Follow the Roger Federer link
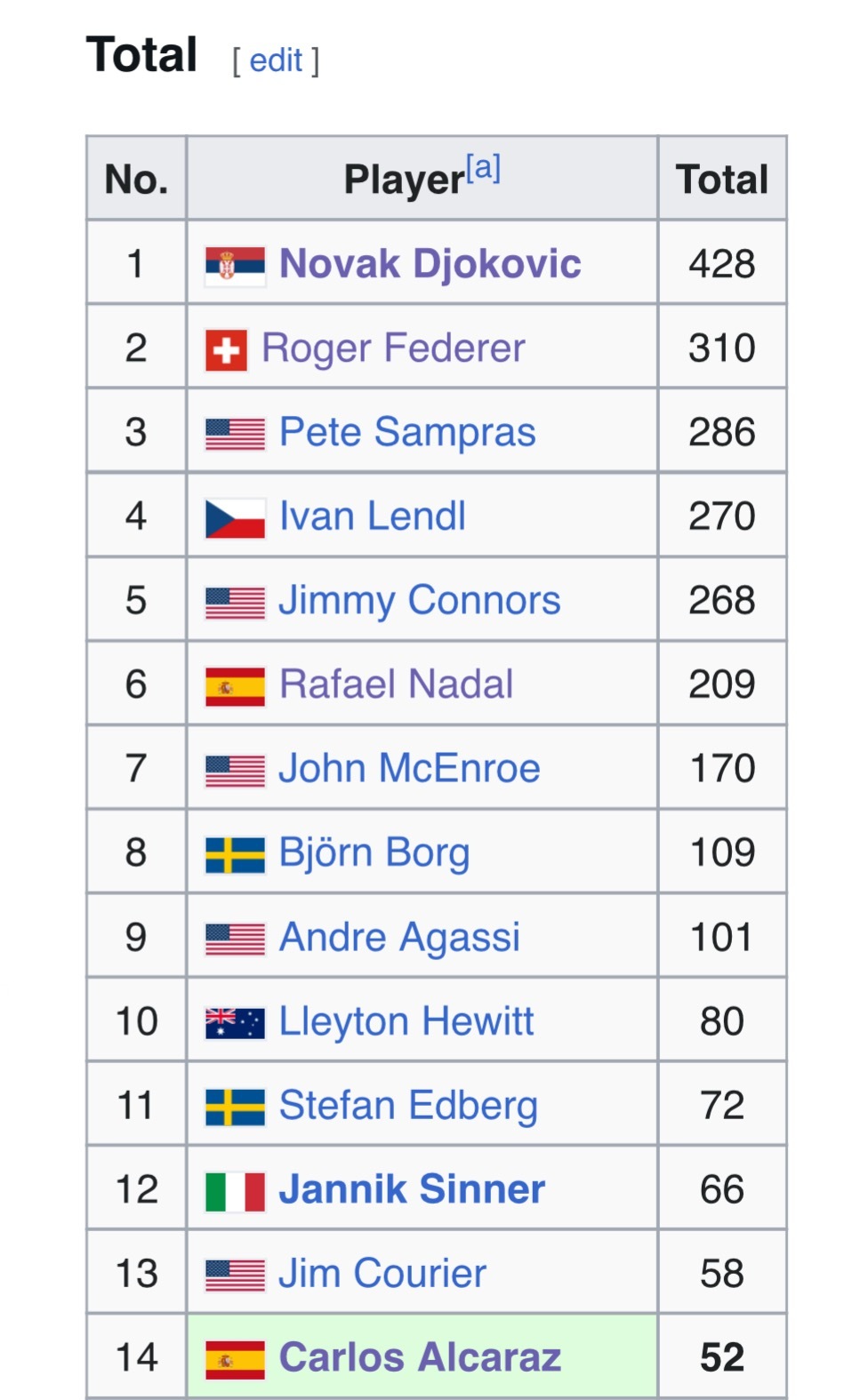 tap(393, 348)
